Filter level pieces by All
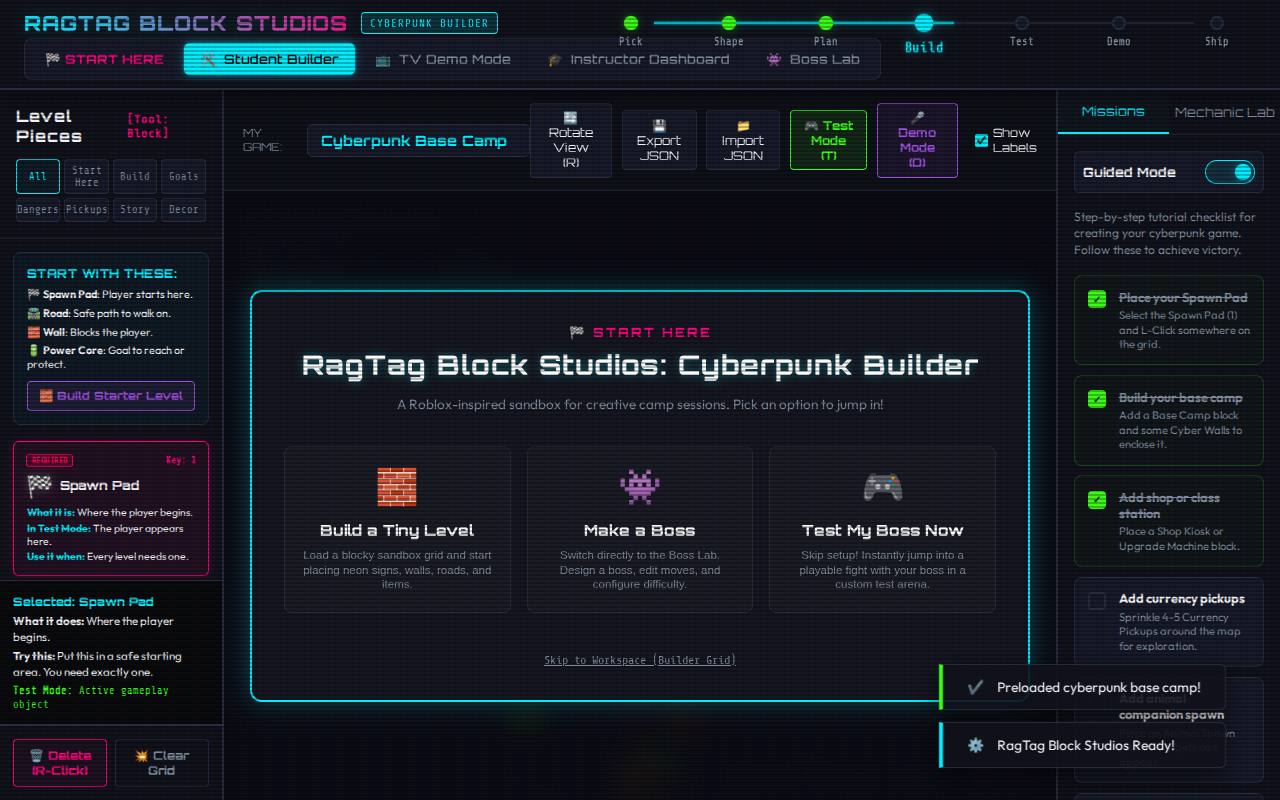This screenshot has width=1280, height=800. tap(38, 176)
